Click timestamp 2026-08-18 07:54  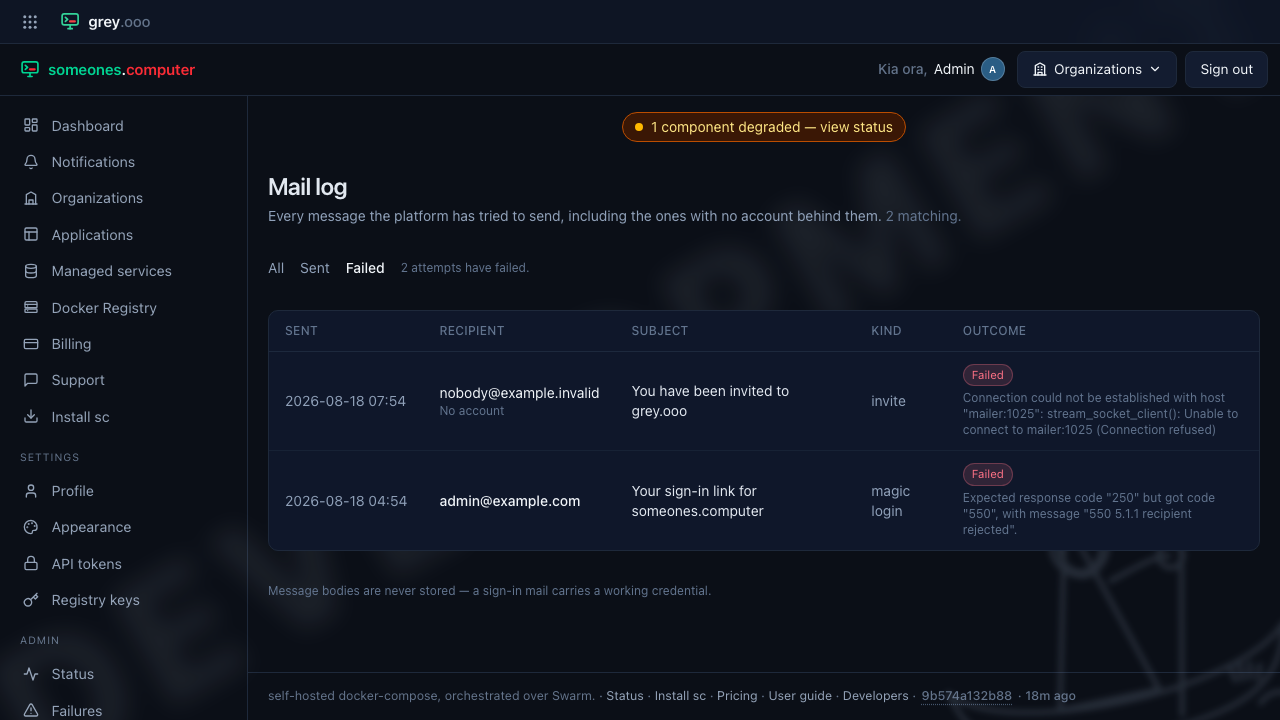point(345,401)
